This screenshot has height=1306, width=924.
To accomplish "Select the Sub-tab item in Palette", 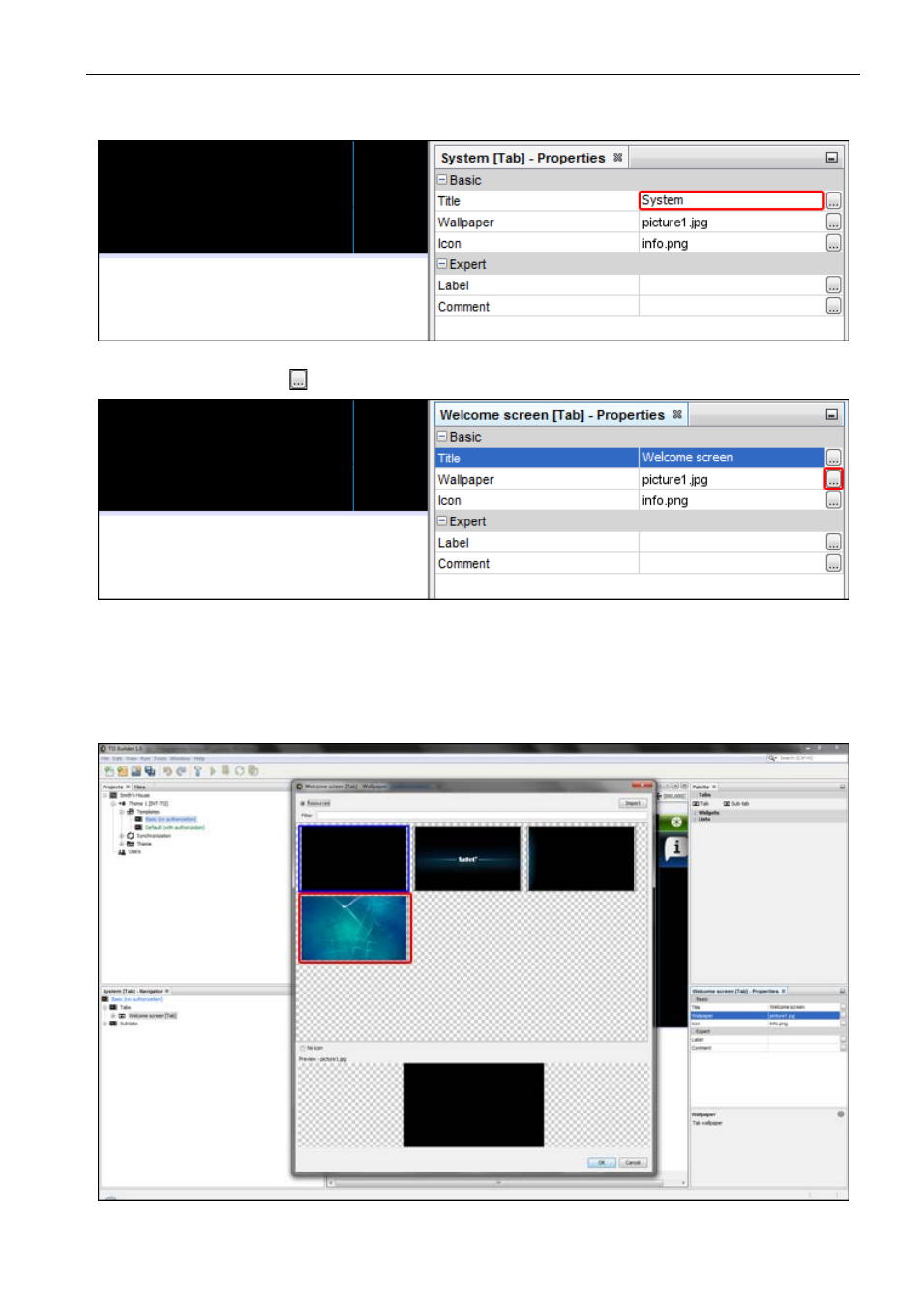I will [x=736, y=803].
